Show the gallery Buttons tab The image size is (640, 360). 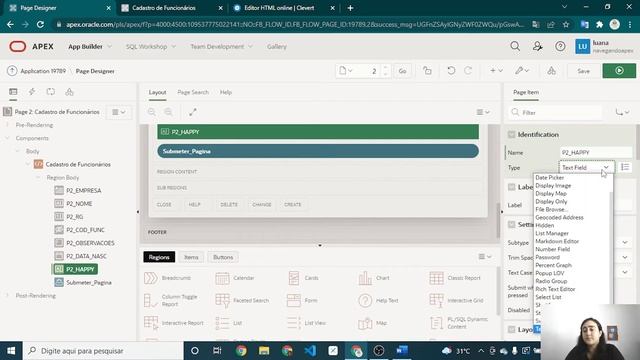pos(223,257)
